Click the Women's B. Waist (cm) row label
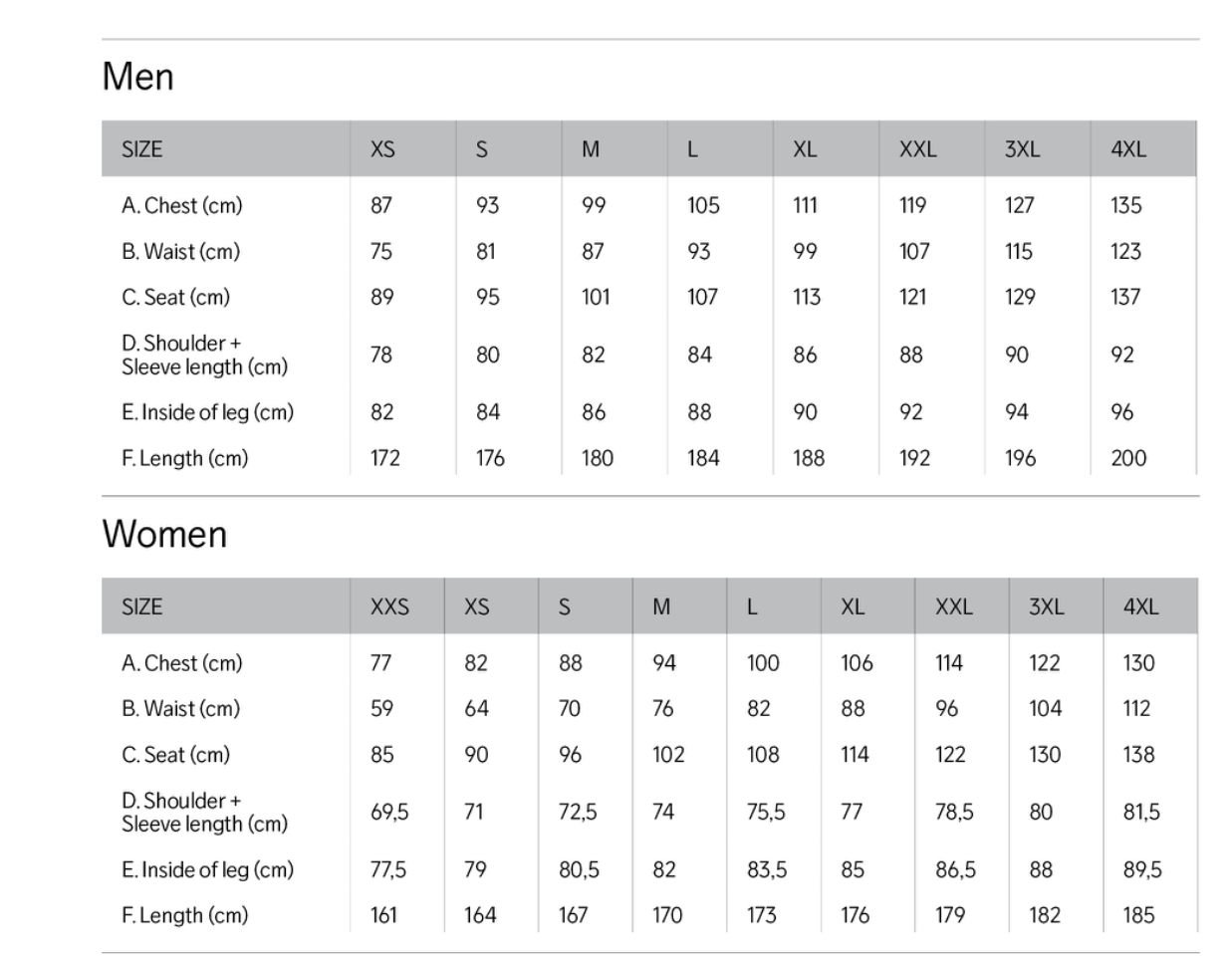This screenshot has width=1232, height=960. tap(180, 709)
